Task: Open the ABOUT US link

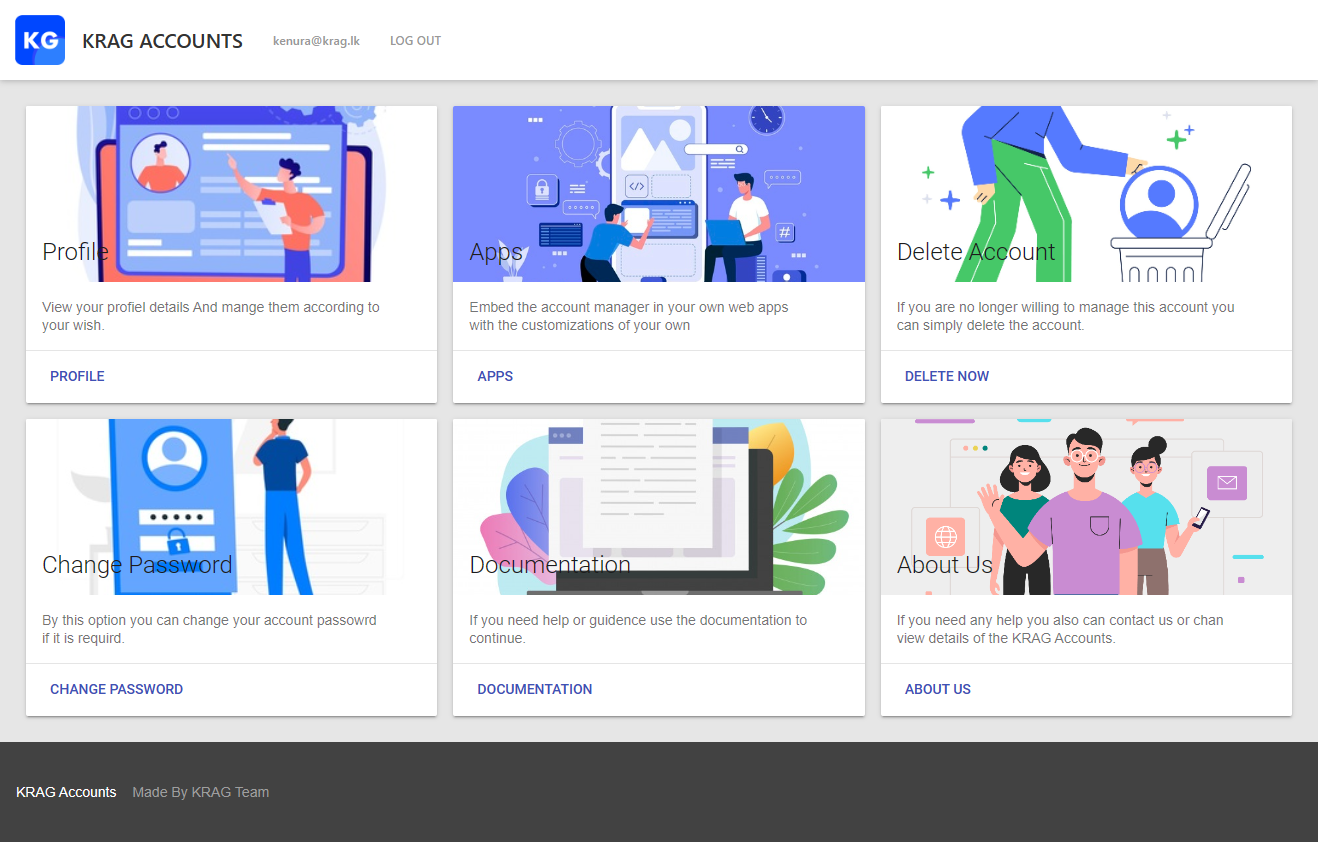Action: [x=937, y=689]
